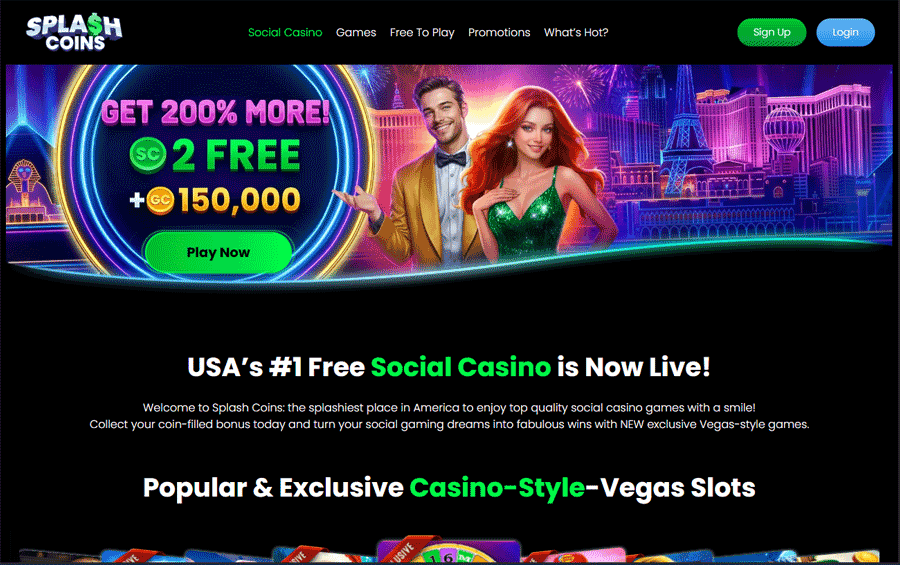Viewport: 900px width, 565px height.
Task: Open the Games menu item
Action: click(356, 33)
